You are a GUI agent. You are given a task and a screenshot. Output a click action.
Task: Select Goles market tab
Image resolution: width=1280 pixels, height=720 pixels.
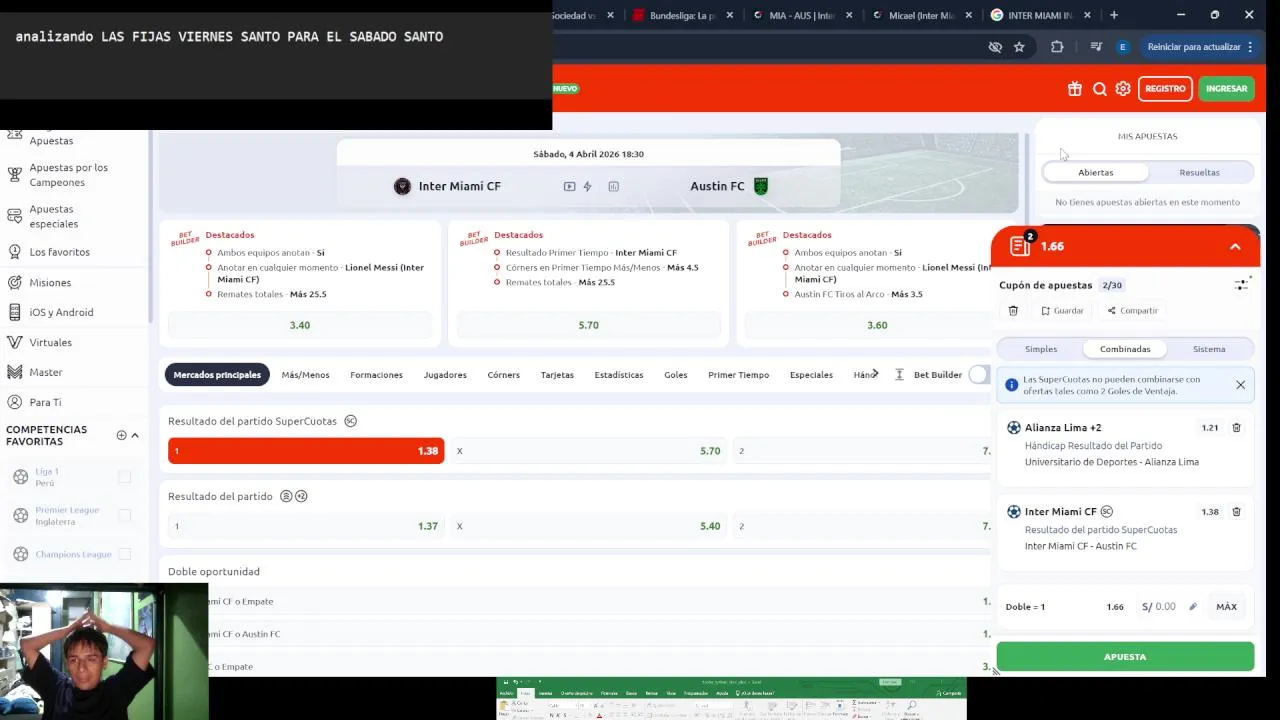coord(676,375)
